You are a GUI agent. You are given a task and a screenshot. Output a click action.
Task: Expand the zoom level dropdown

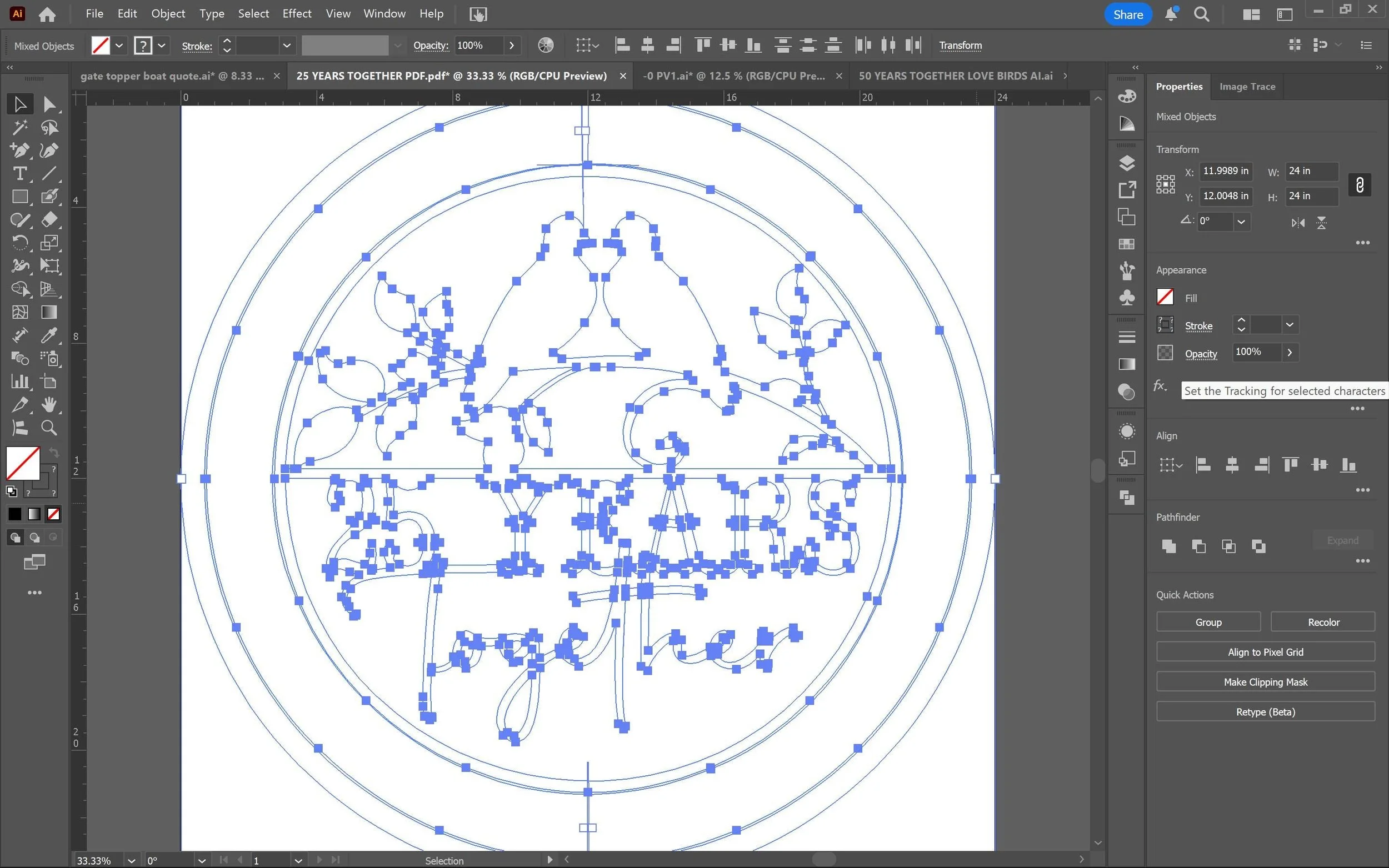(132, 860)
